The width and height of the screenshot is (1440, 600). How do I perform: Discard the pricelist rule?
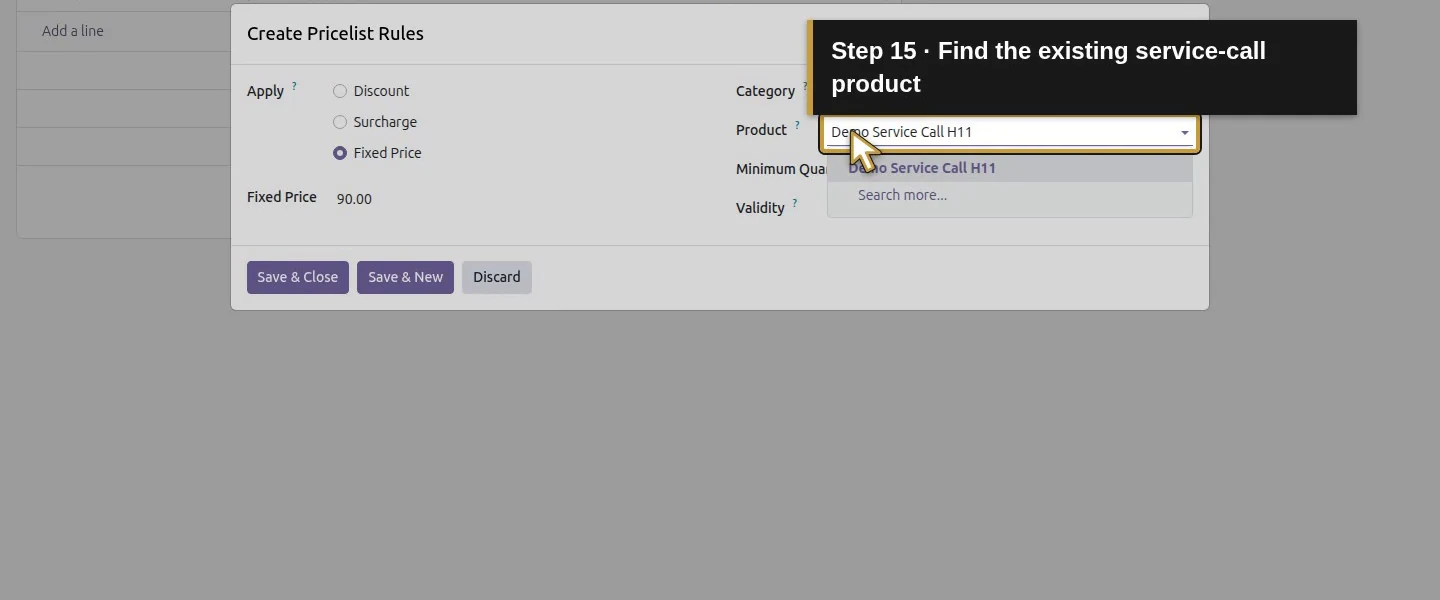point(497,277)
